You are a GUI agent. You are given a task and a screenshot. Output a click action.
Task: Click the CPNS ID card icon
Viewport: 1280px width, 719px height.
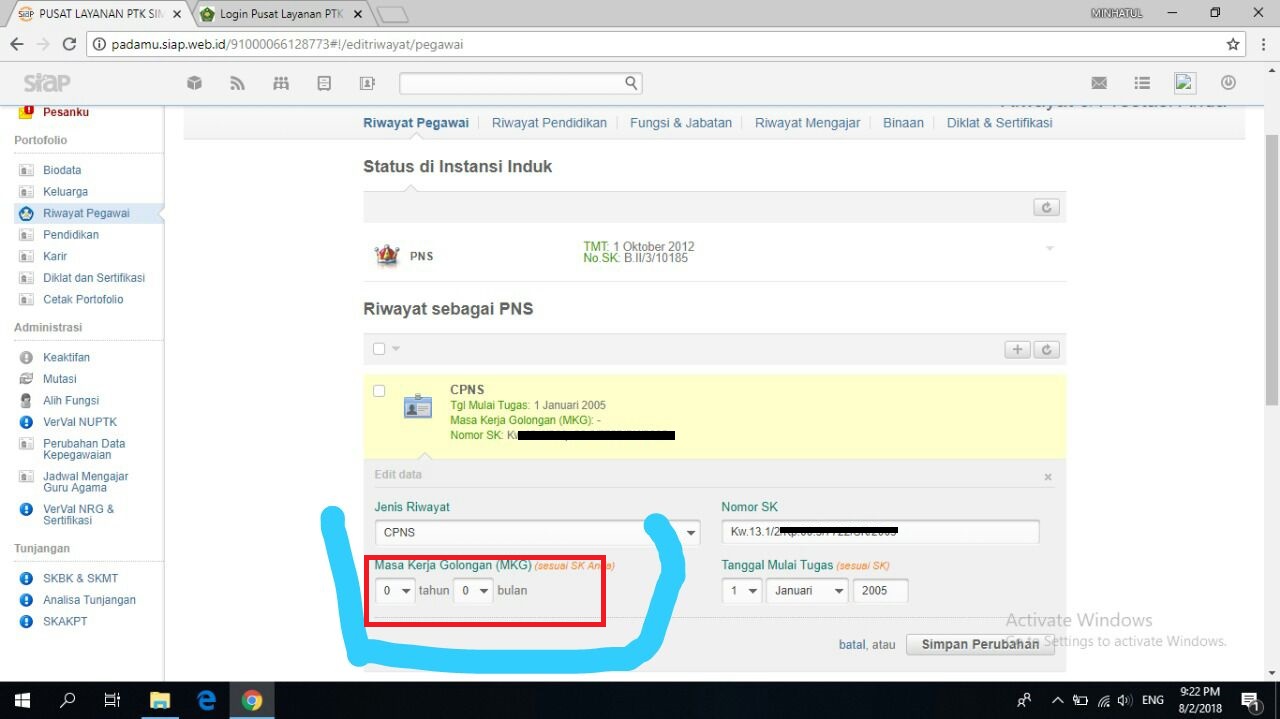click(418, 407)
